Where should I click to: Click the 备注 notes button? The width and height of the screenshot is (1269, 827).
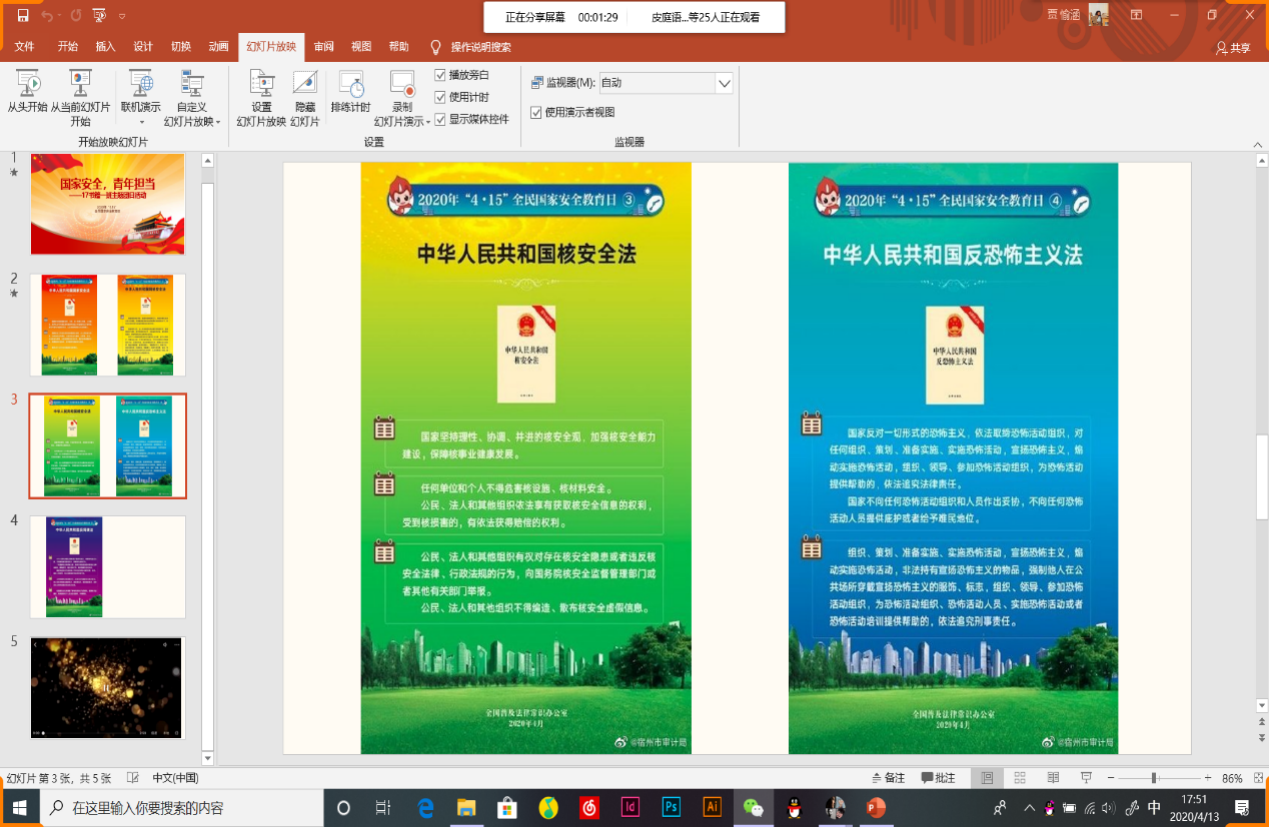coord(887,778)
